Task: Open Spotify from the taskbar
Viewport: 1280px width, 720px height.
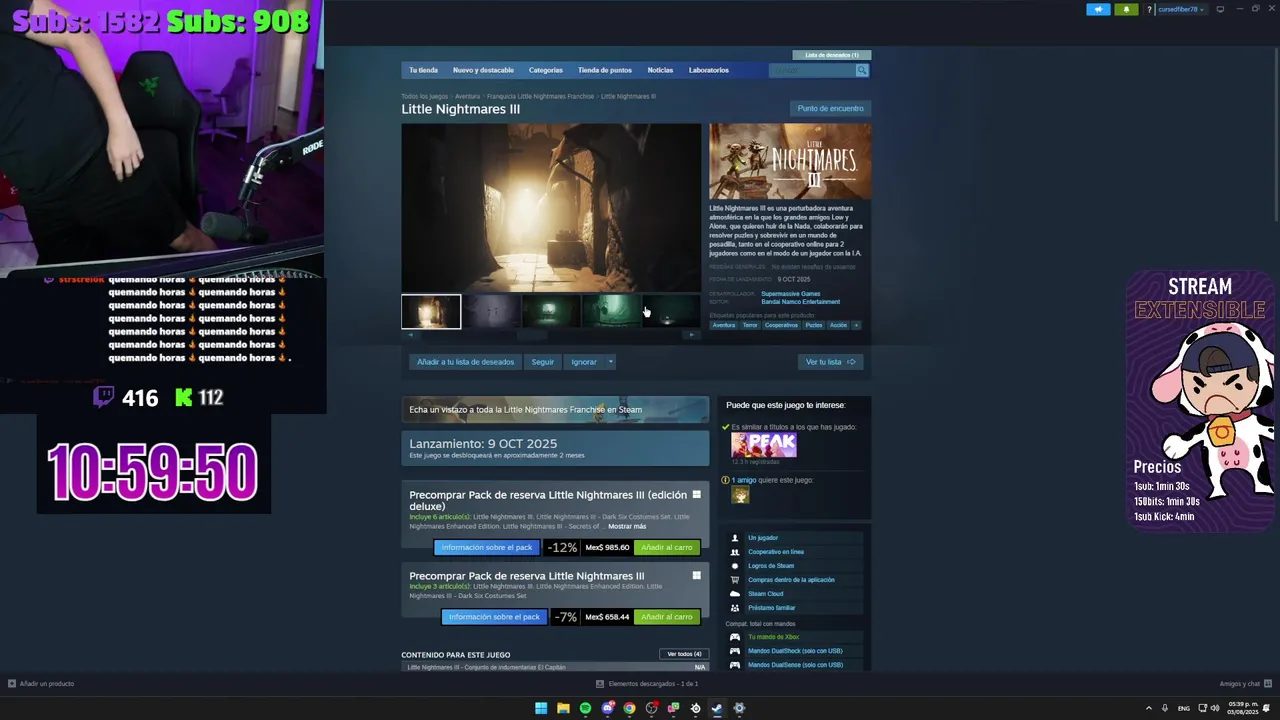Action: (x=585, y=708)
